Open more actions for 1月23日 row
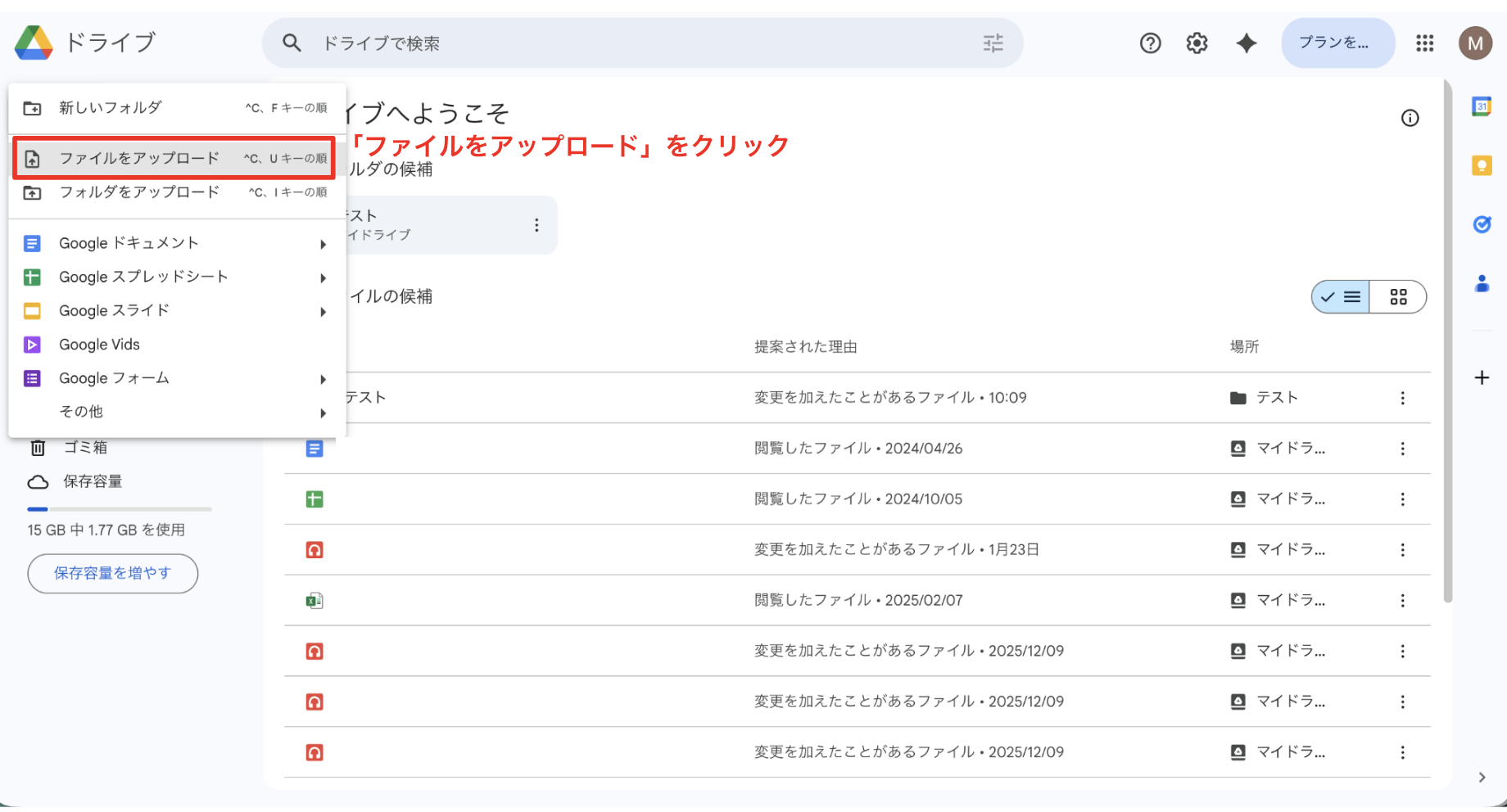Viewport: 1507px width, 812px height. 1402,550
